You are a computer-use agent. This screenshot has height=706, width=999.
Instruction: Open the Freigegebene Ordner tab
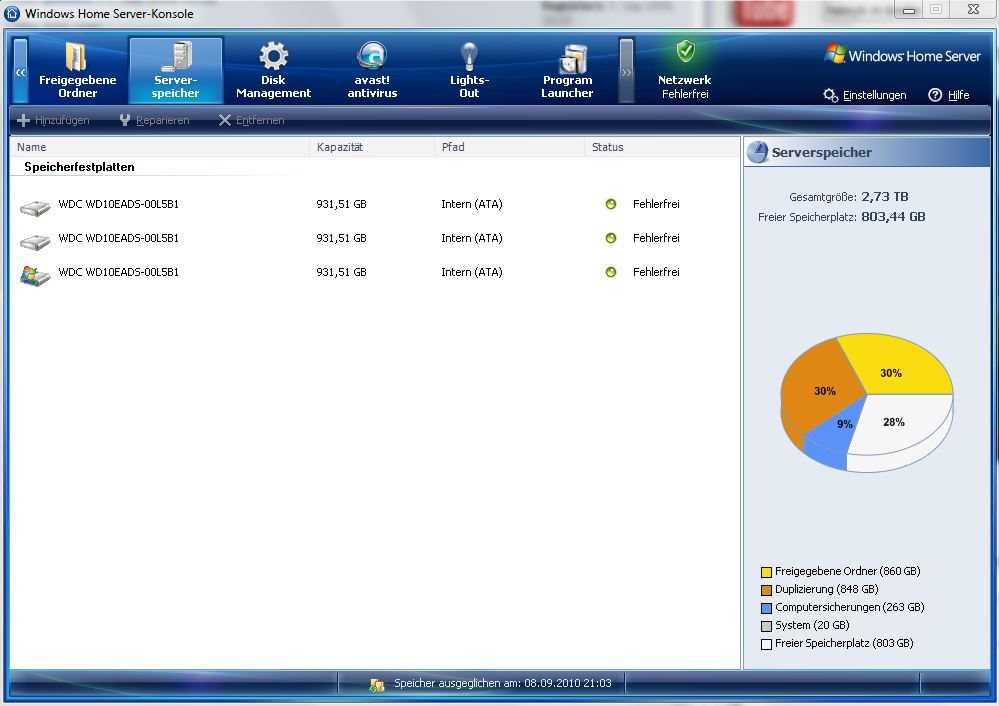(x=77, y=70)
